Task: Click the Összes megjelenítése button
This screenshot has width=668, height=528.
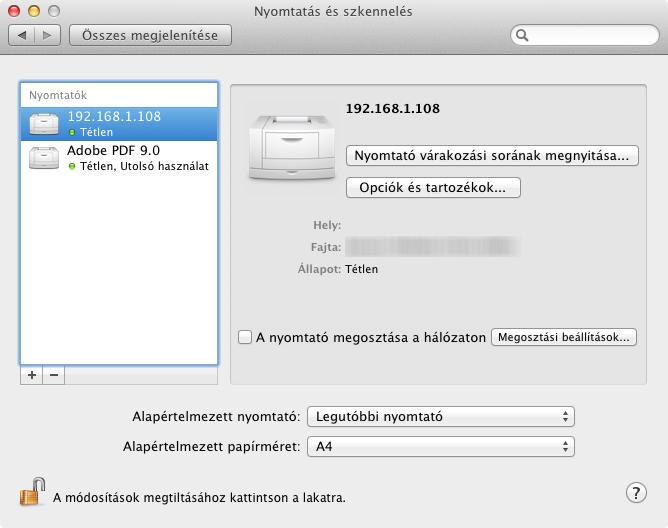Action: pos(150,35)
